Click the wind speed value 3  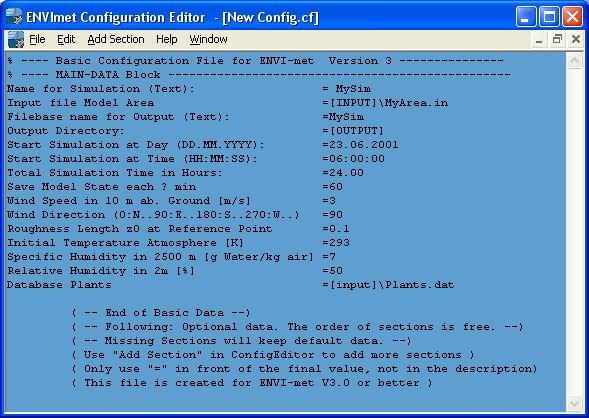[x=332, y=201]
